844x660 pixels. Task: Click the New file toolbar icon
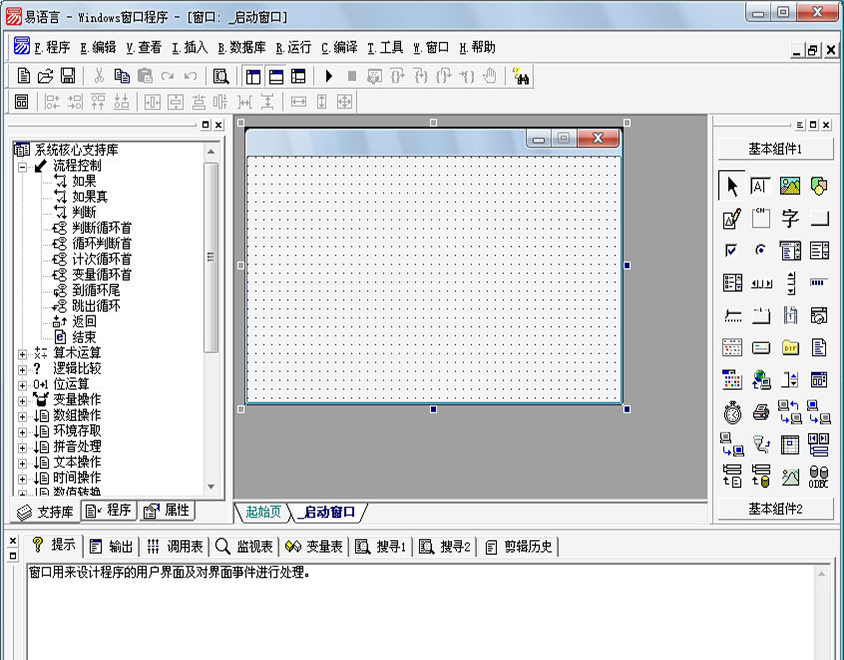[x=23, y=76]
